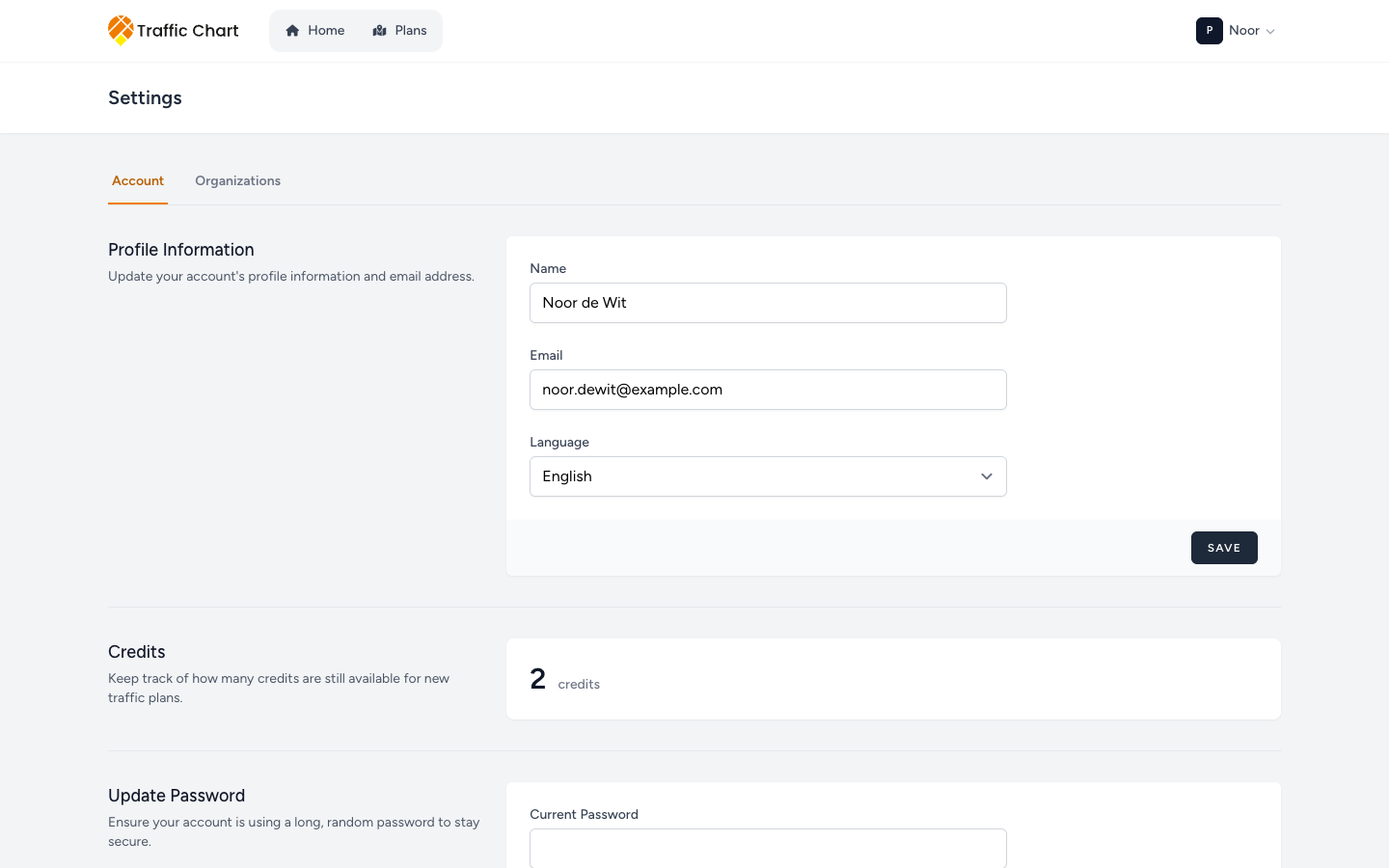
Task: Click the 'credits' unit label
Action: pyautogui.click(x=579, y=685)
